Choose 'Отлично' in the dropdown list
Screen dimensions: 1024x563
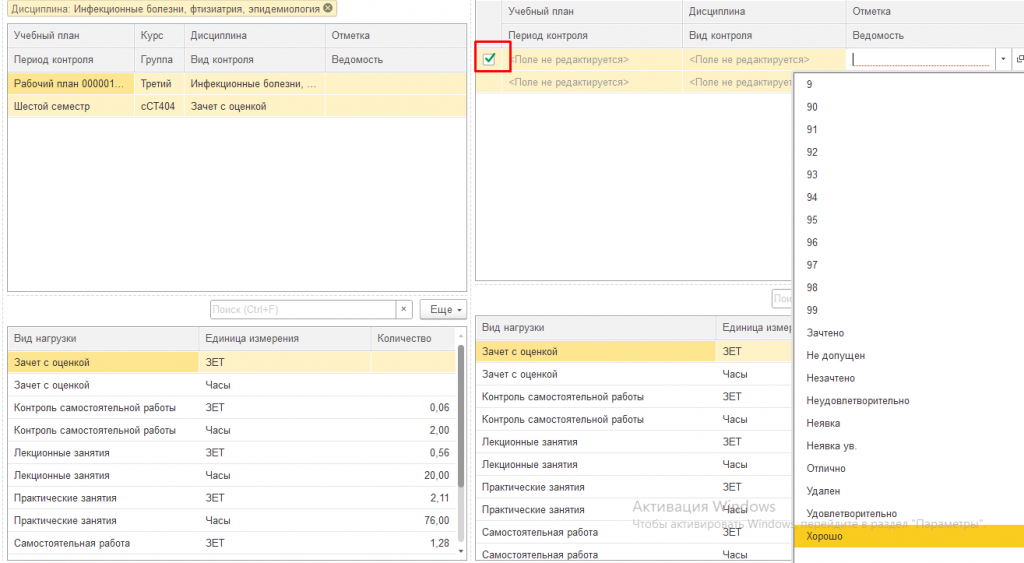(826, 469)
